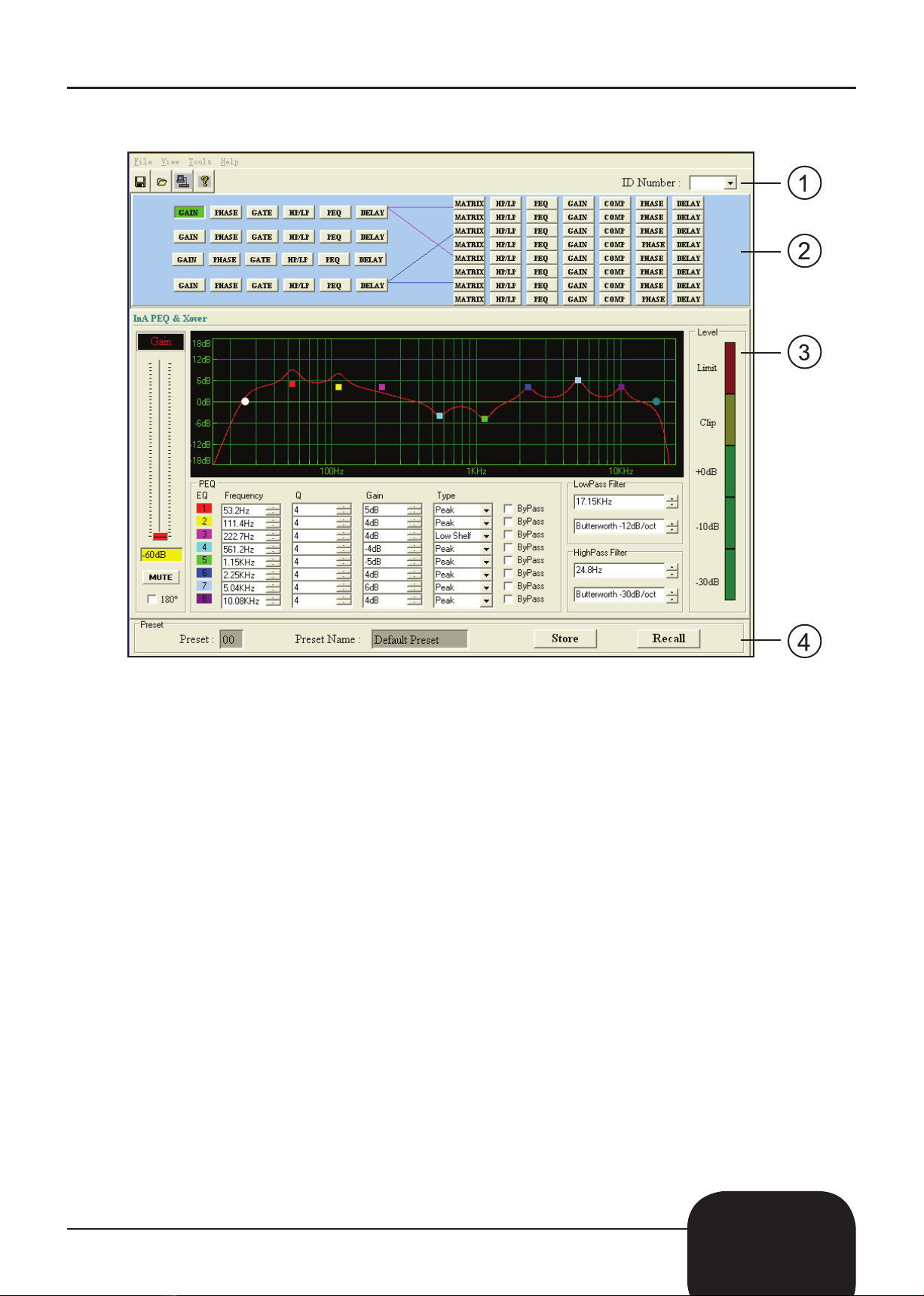Click the white high-pass circle handle on graph
Screen dimensions: 924x1296
[245, 401]
